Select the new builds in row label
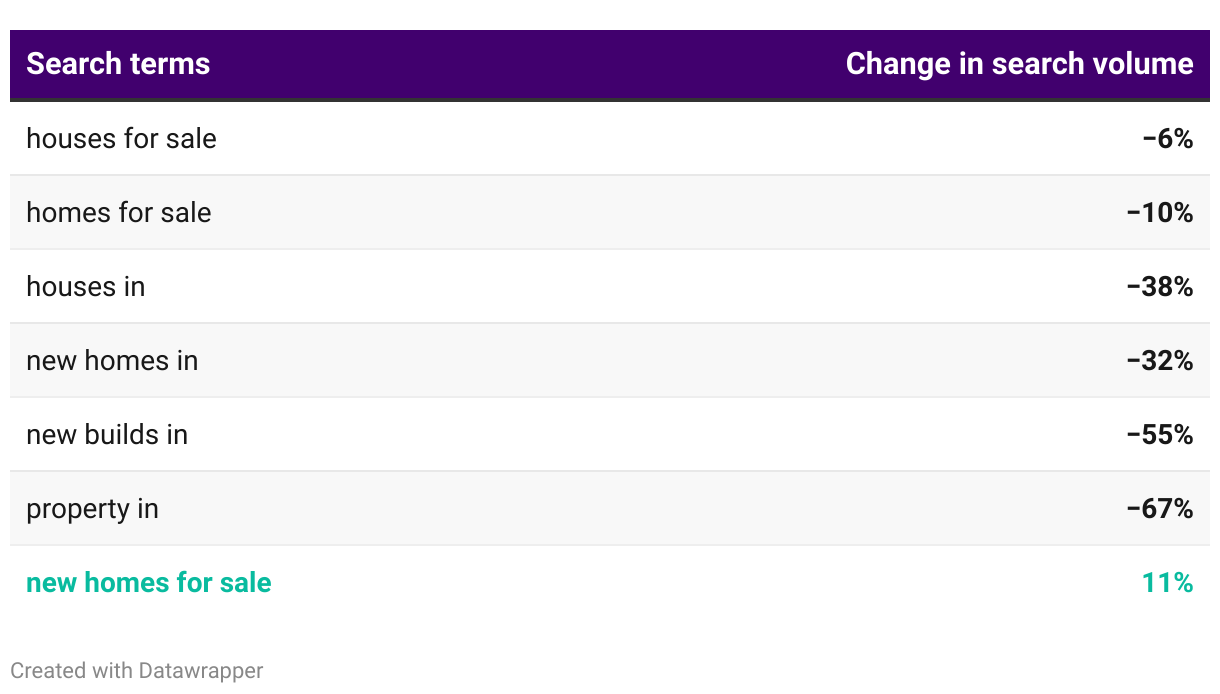The height and width of the screenshot is (694, 1220). 107,434
